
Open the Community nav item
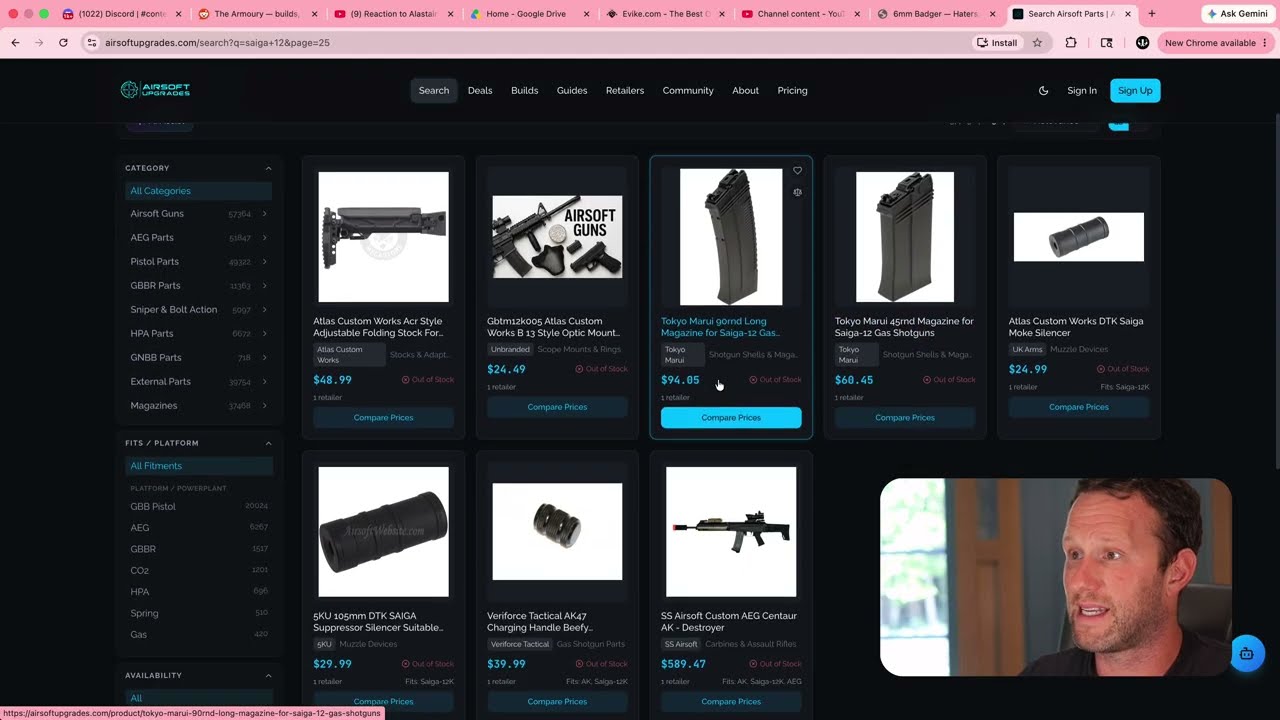[688, 90]
